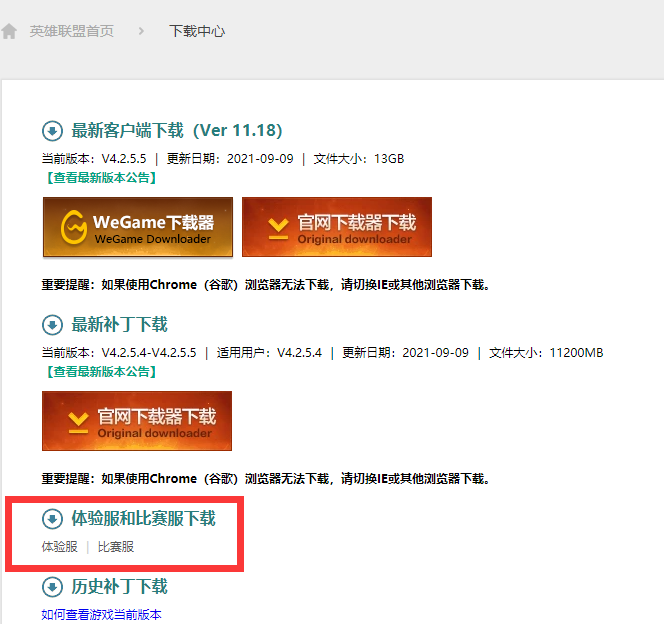Click the 历史补丁下载 heading
Viewport: 664px width, 624px height.
click(119, 587)
